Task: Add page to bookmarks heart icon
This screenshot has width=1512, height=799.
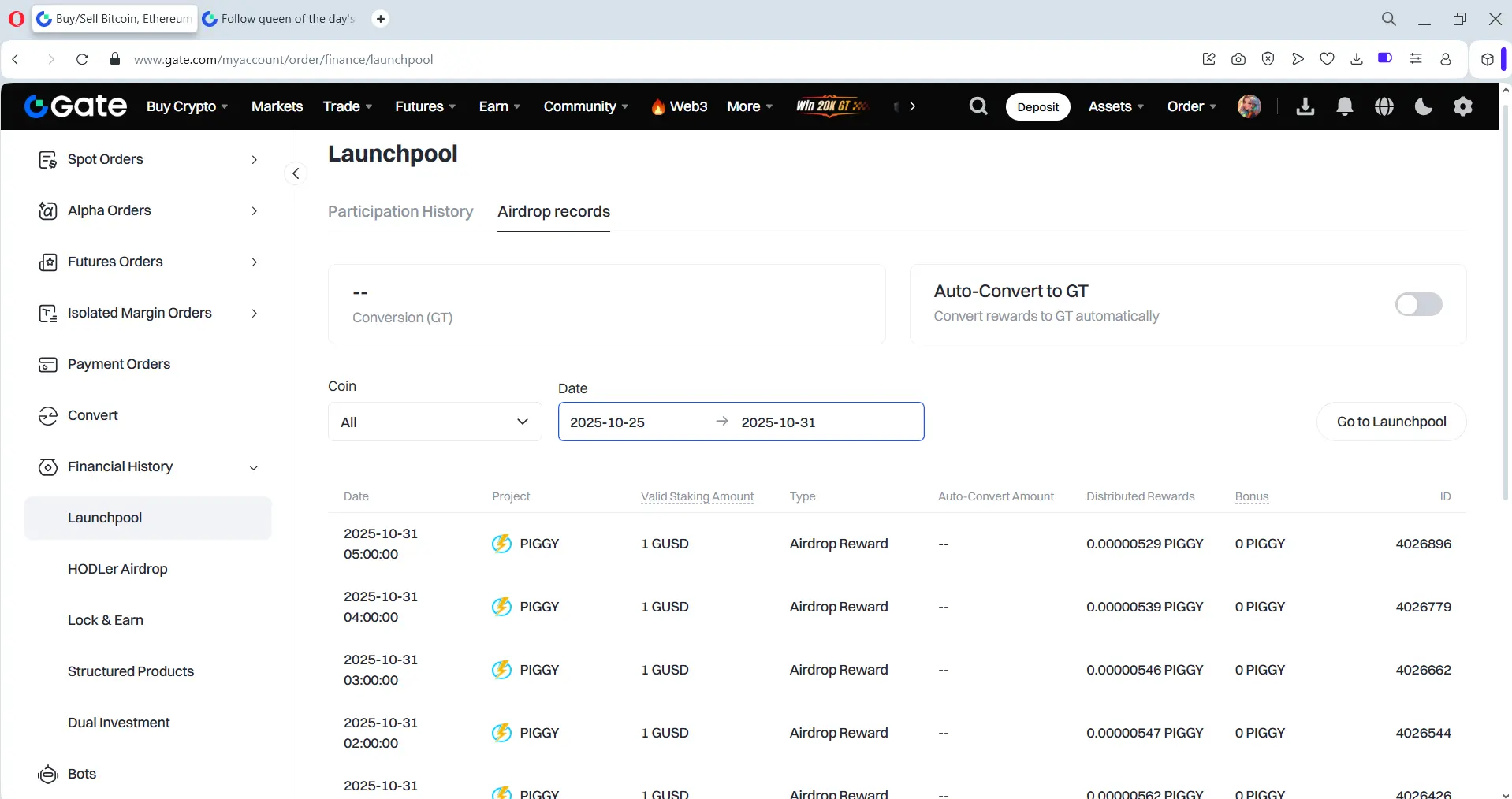Action: coord(1328,59)
